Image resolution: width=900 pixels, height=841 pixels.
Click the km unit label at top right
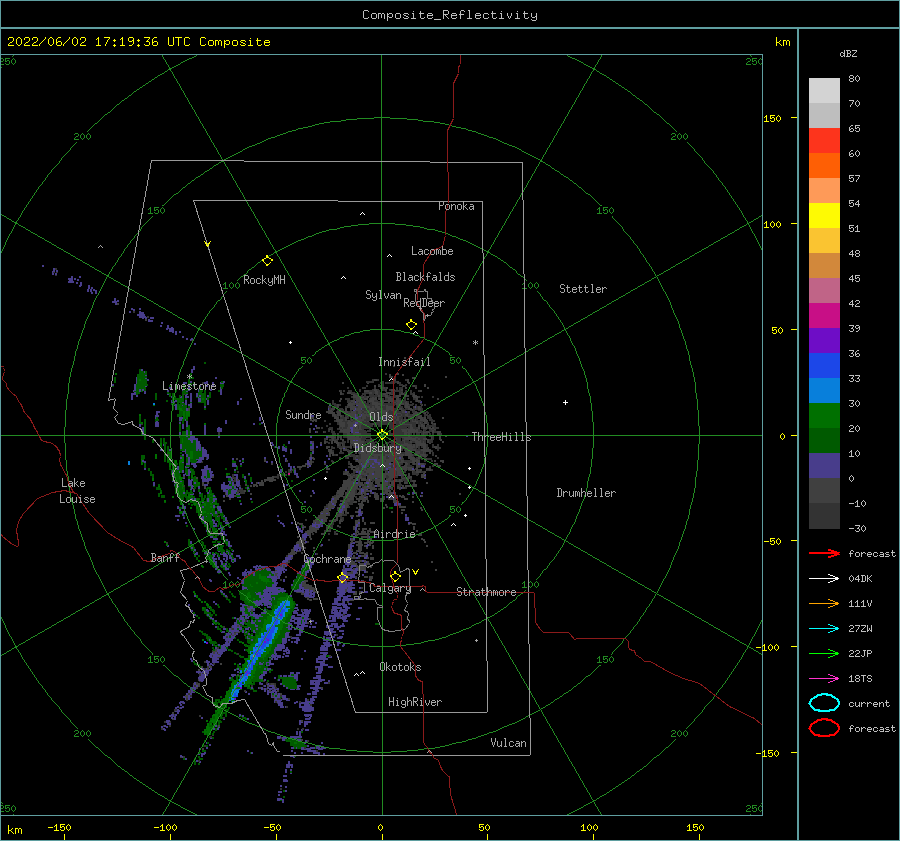click(x=782, y=42)
